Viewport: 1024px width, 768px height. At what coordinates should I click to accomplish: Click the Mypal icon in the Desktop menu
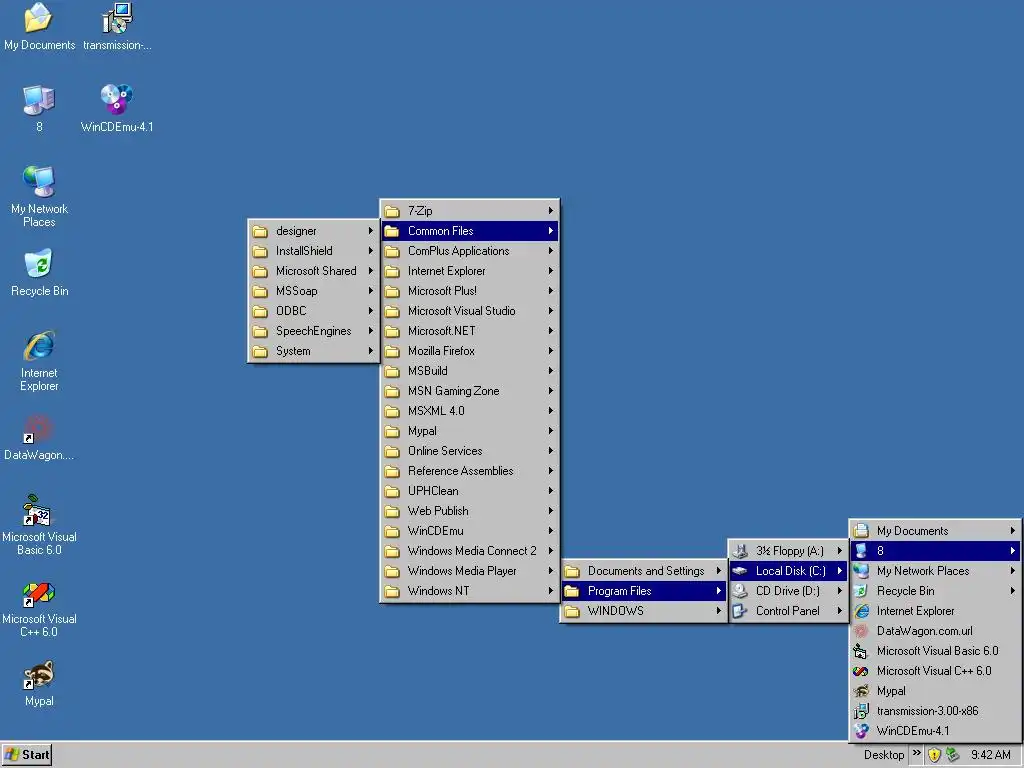(x=861, y=691)
